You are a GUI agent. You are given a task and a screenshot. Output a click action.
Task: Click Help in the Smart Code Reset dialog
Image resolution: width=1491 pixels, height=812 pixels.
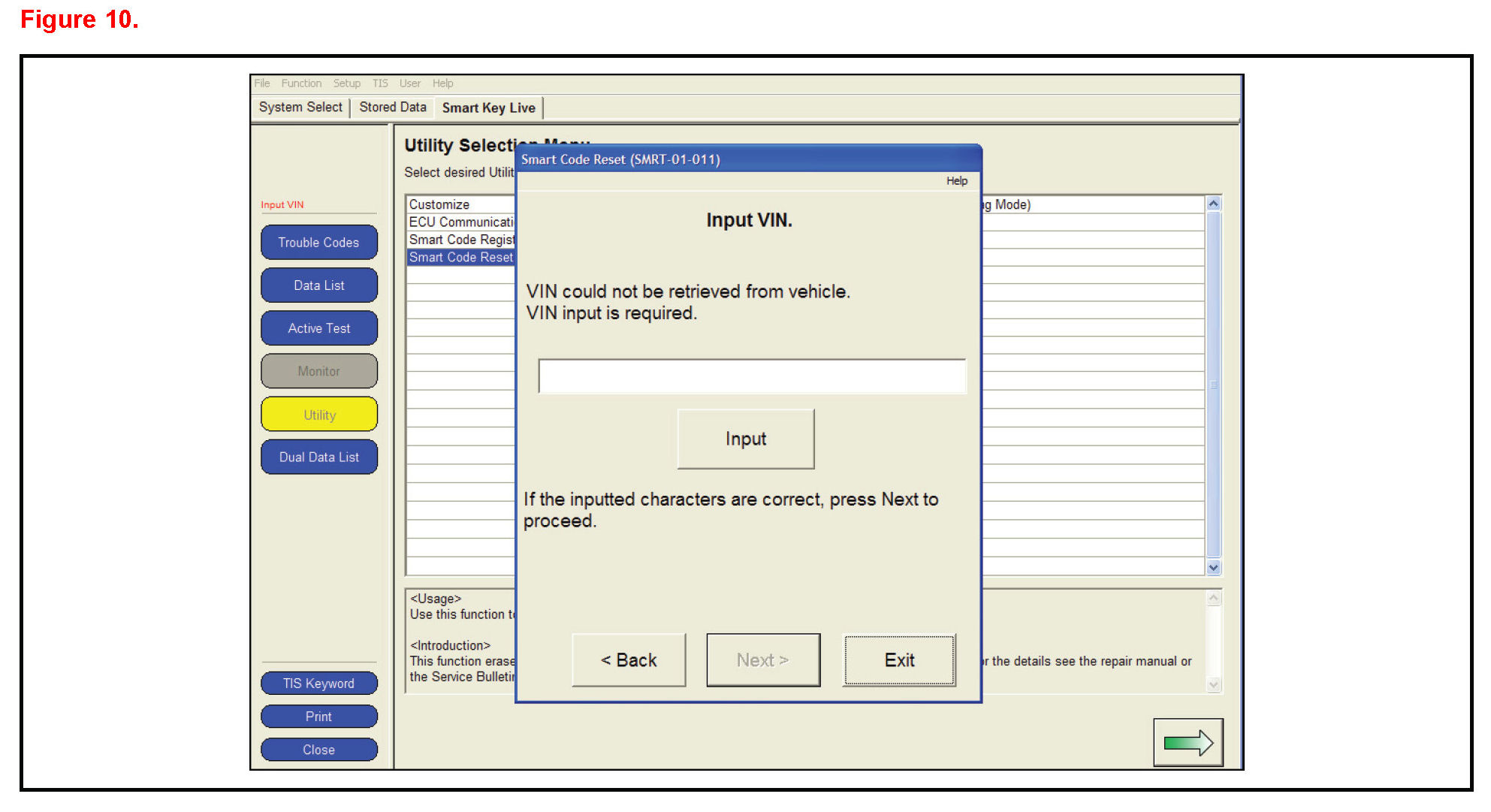click(x=956, y=181)
